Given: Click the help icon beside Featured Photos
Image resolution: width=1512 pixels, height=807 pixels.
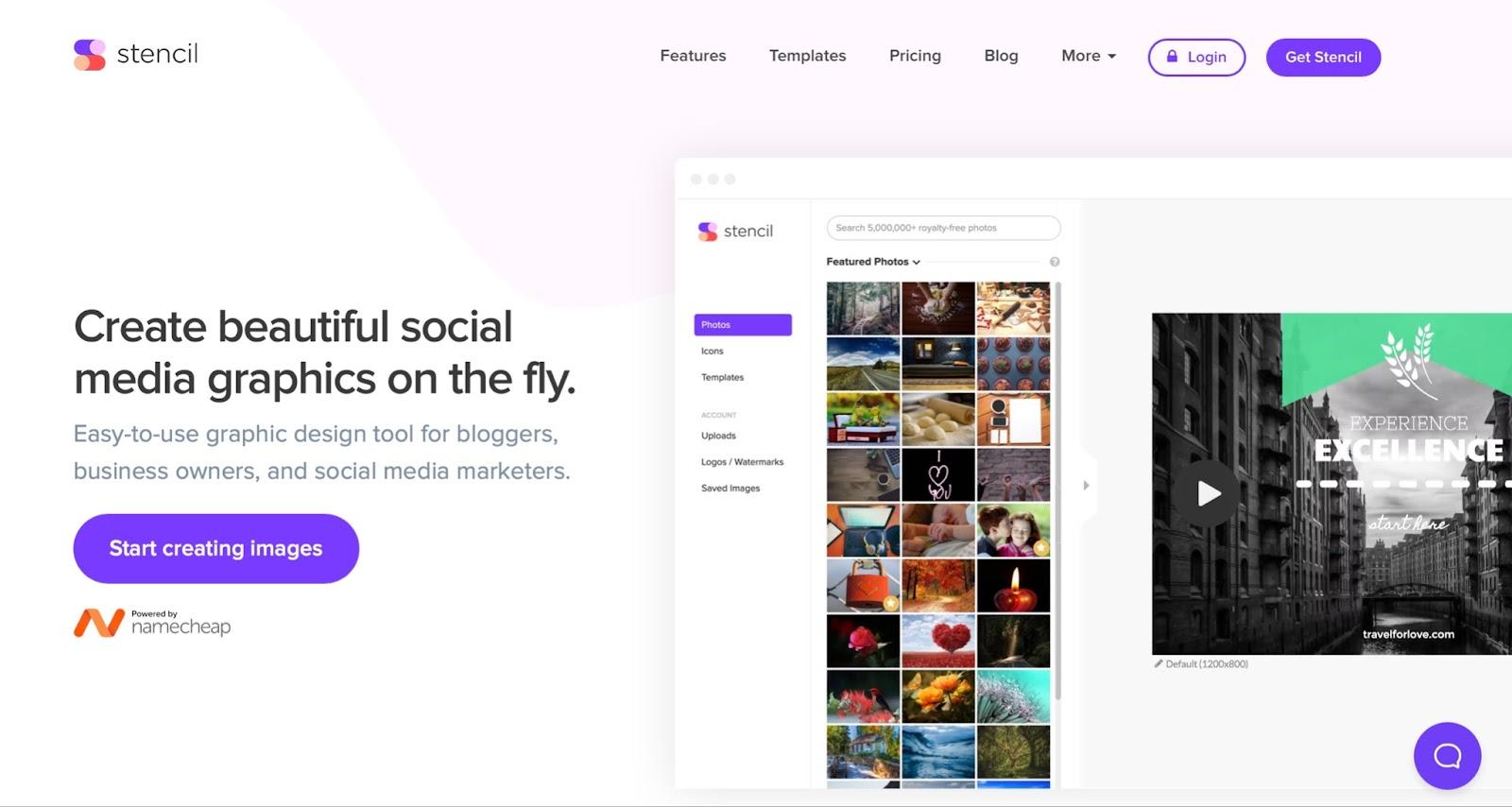Looking at the screenshot, I should click(1055, 262).
